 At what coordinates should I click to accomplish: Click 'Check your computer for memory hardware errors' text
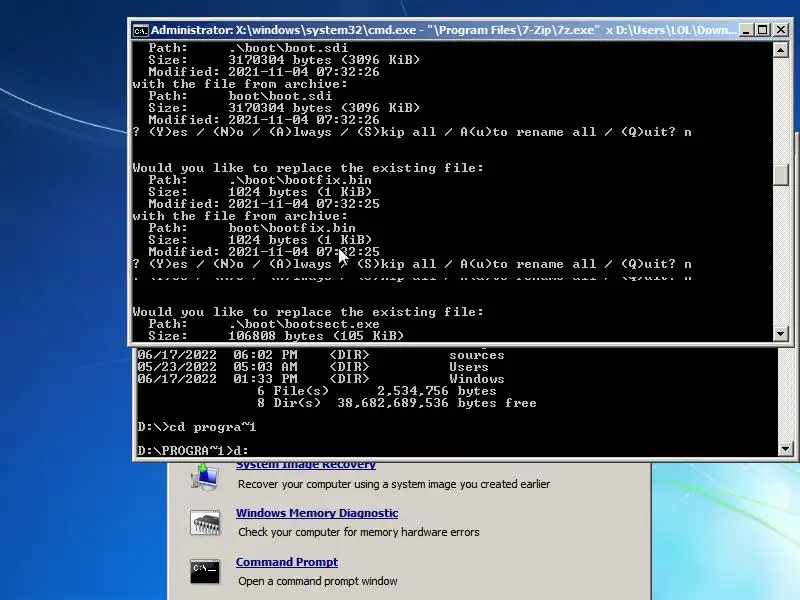coord(359,532)
